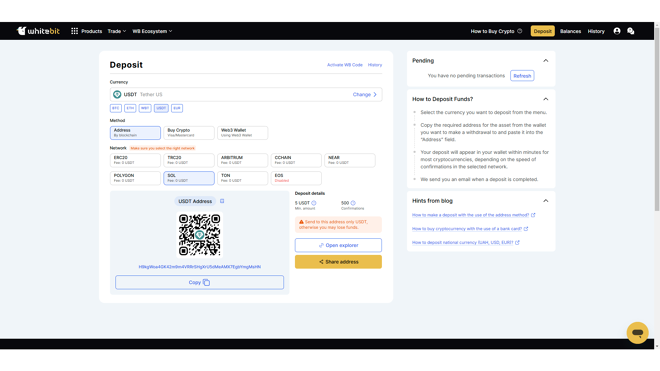Select the Buy Crypto Visa/Mastercard method
660x371 pixels.
tap(189, 133)
